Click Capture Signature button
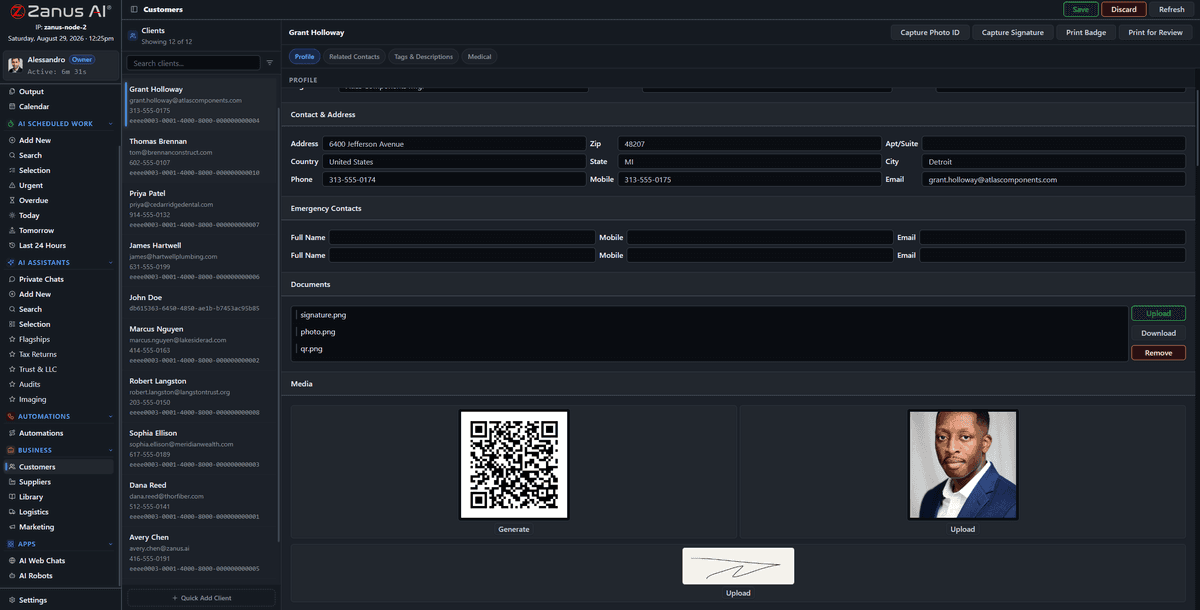This screenshot has width=1200, height=610. pyautogui.click(x=1013, y=33)
